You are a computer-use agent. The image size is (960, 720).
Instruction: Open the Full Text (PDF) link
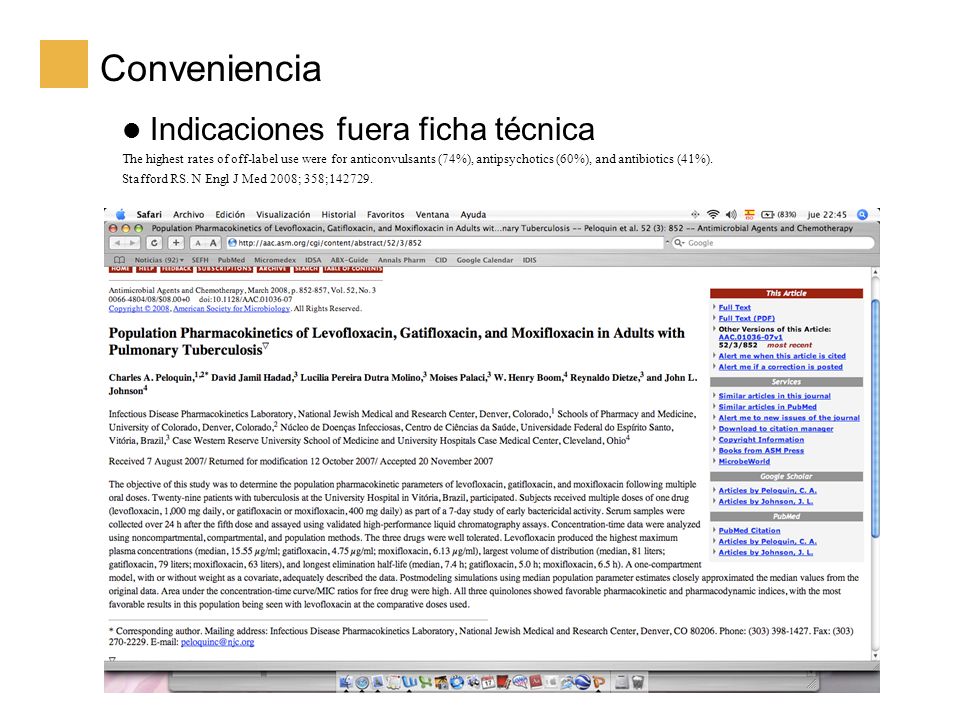(746, 318)
